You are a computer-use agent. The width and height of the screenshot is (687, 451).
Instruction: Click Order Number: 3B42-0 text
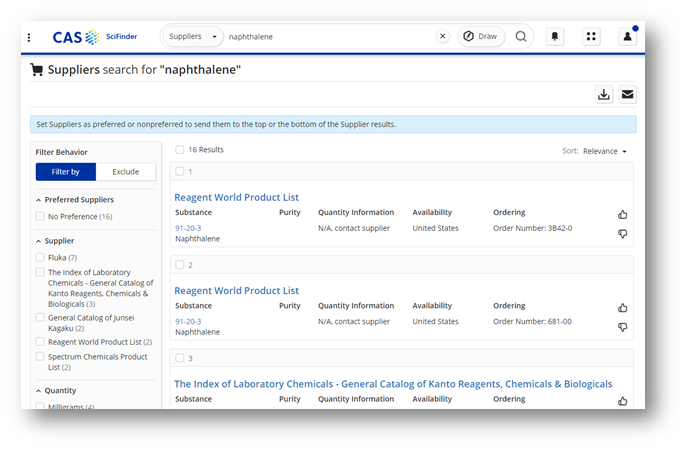[x=532, y=228]
